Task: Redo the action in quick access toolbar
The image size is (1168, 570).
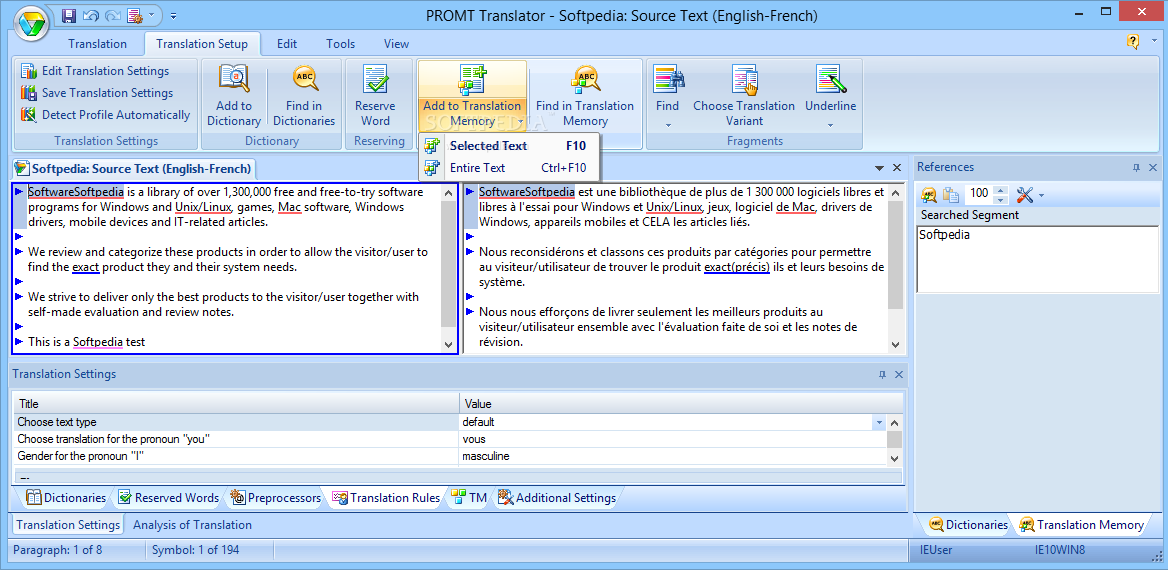Action: point(113,15)
